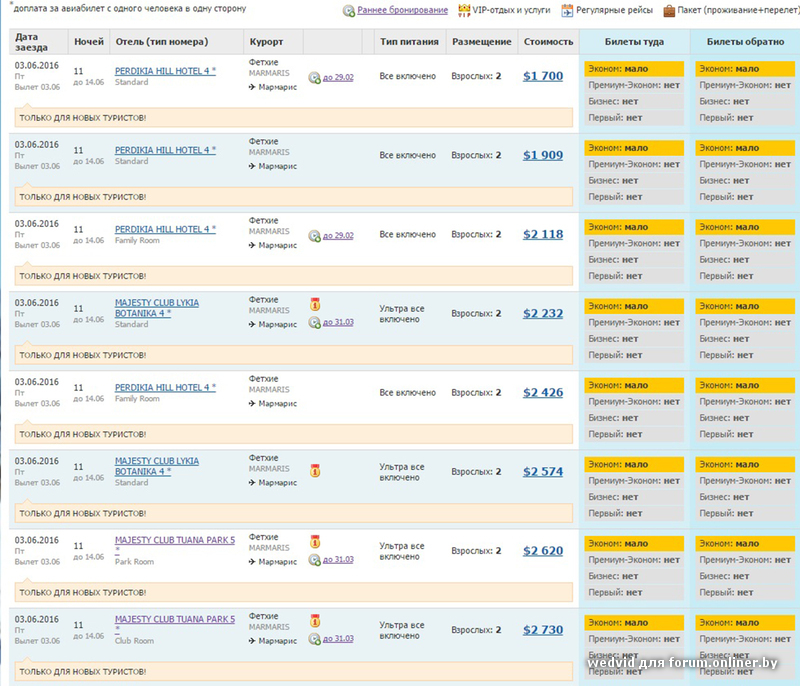
Task: Click the ТОЛЬКО ДЛЯ НОВЫХ ТУРИСТОВ banner under $2 574 row
Action: pos(294,513)
